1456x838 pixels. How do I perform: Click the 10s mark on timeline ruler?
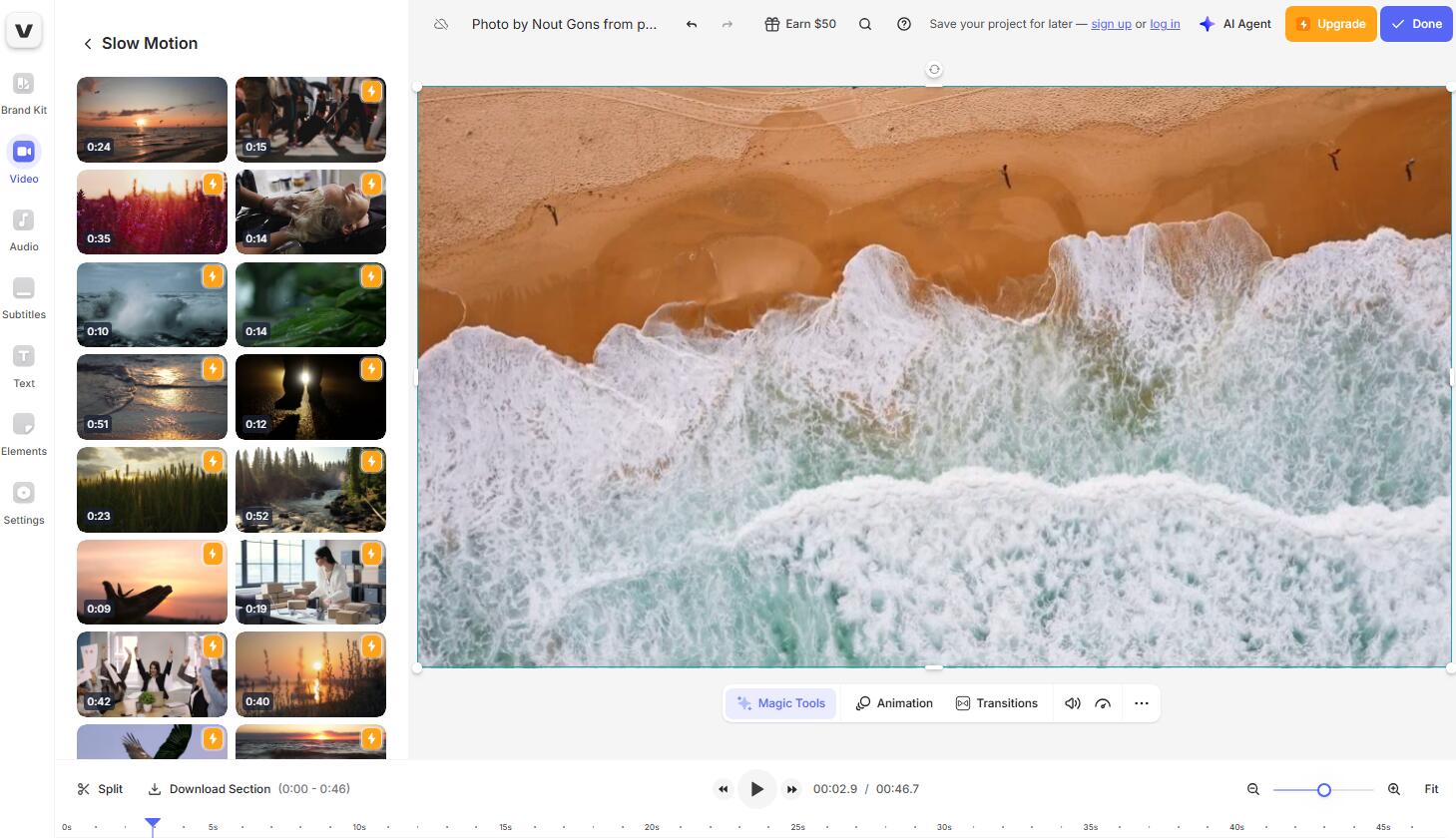coord(358,827)
